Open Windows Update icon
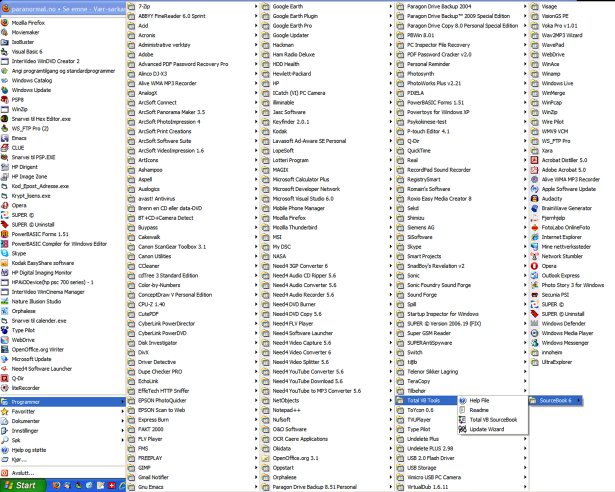 point(5,90)
